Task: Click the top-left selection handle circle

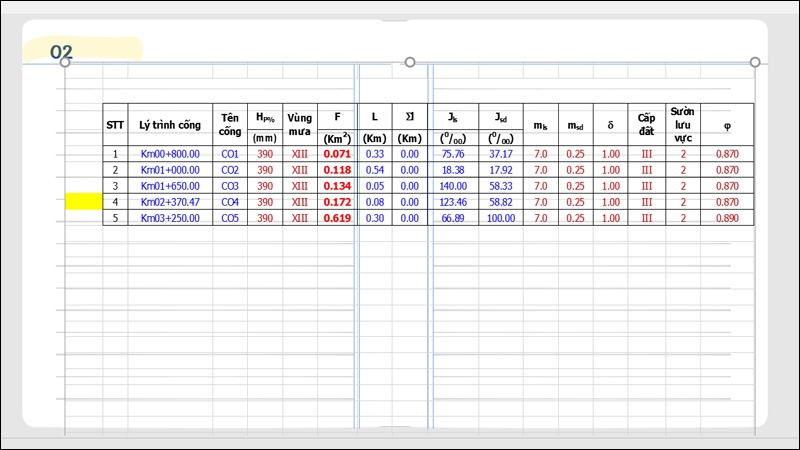Action: [65, 62]
